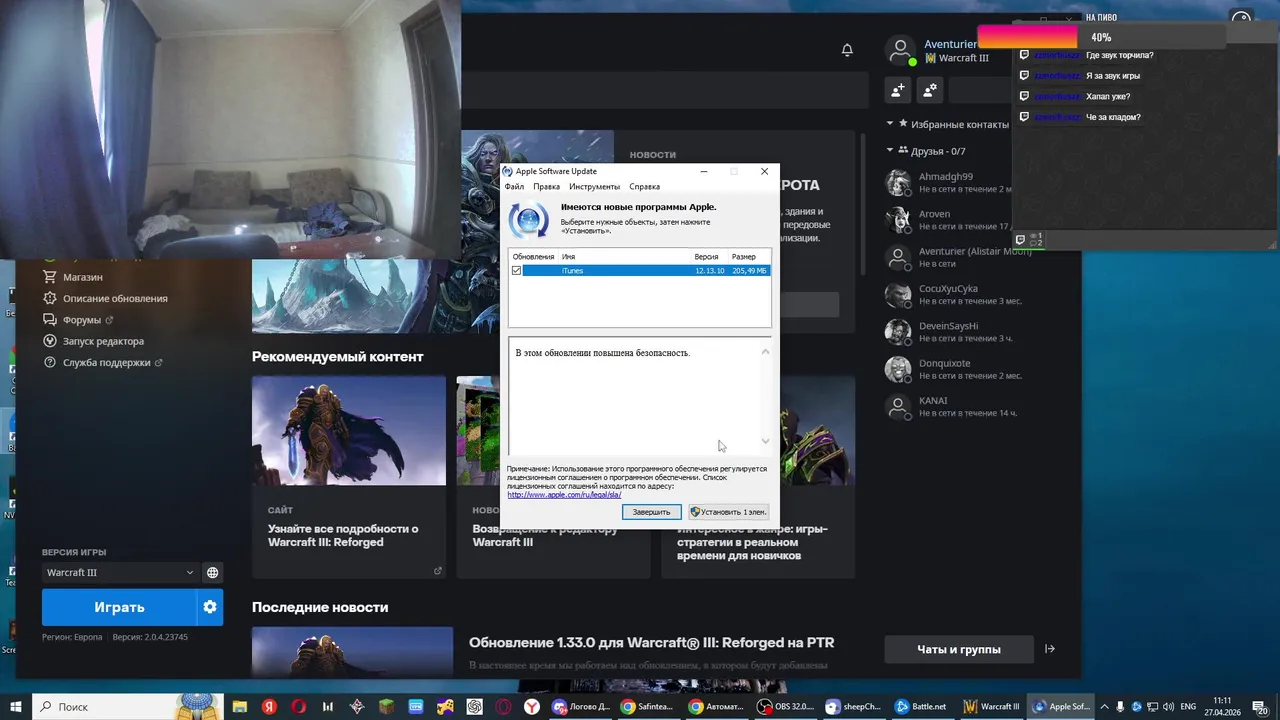Click the Версия column header

(x=706, y=257)
